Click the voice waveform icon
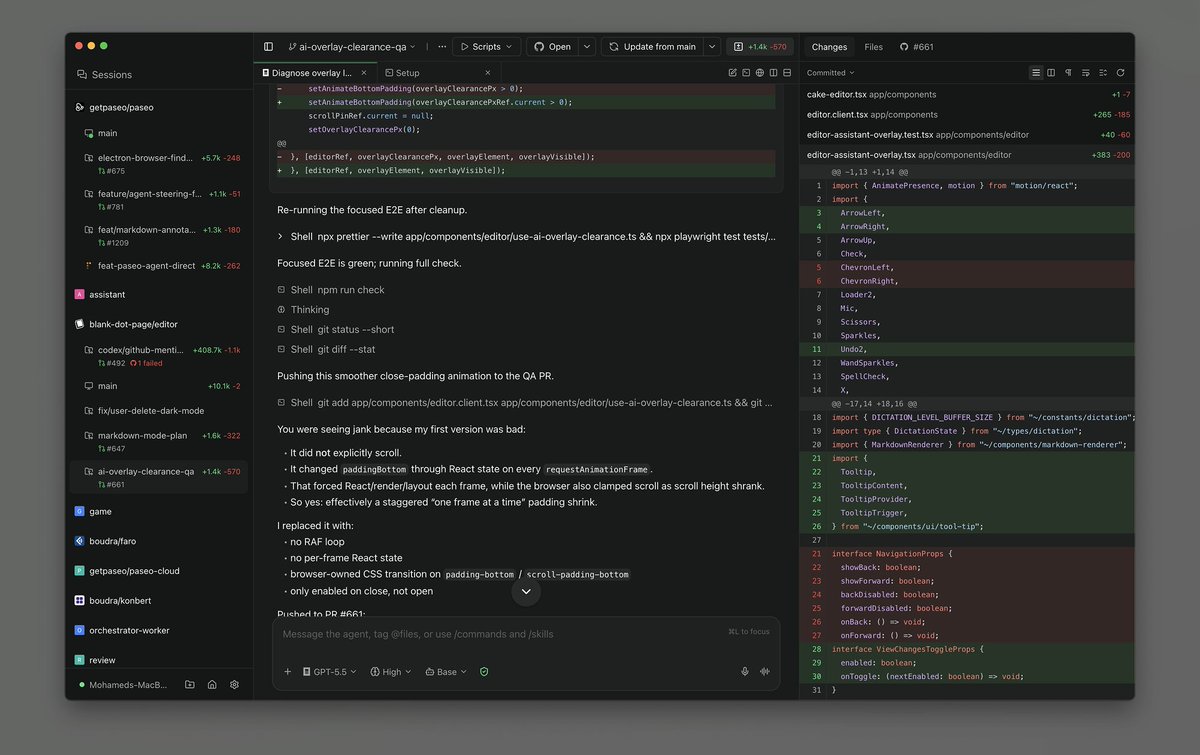This screenshot has height=755, width=1200. (x=766, y=672)
